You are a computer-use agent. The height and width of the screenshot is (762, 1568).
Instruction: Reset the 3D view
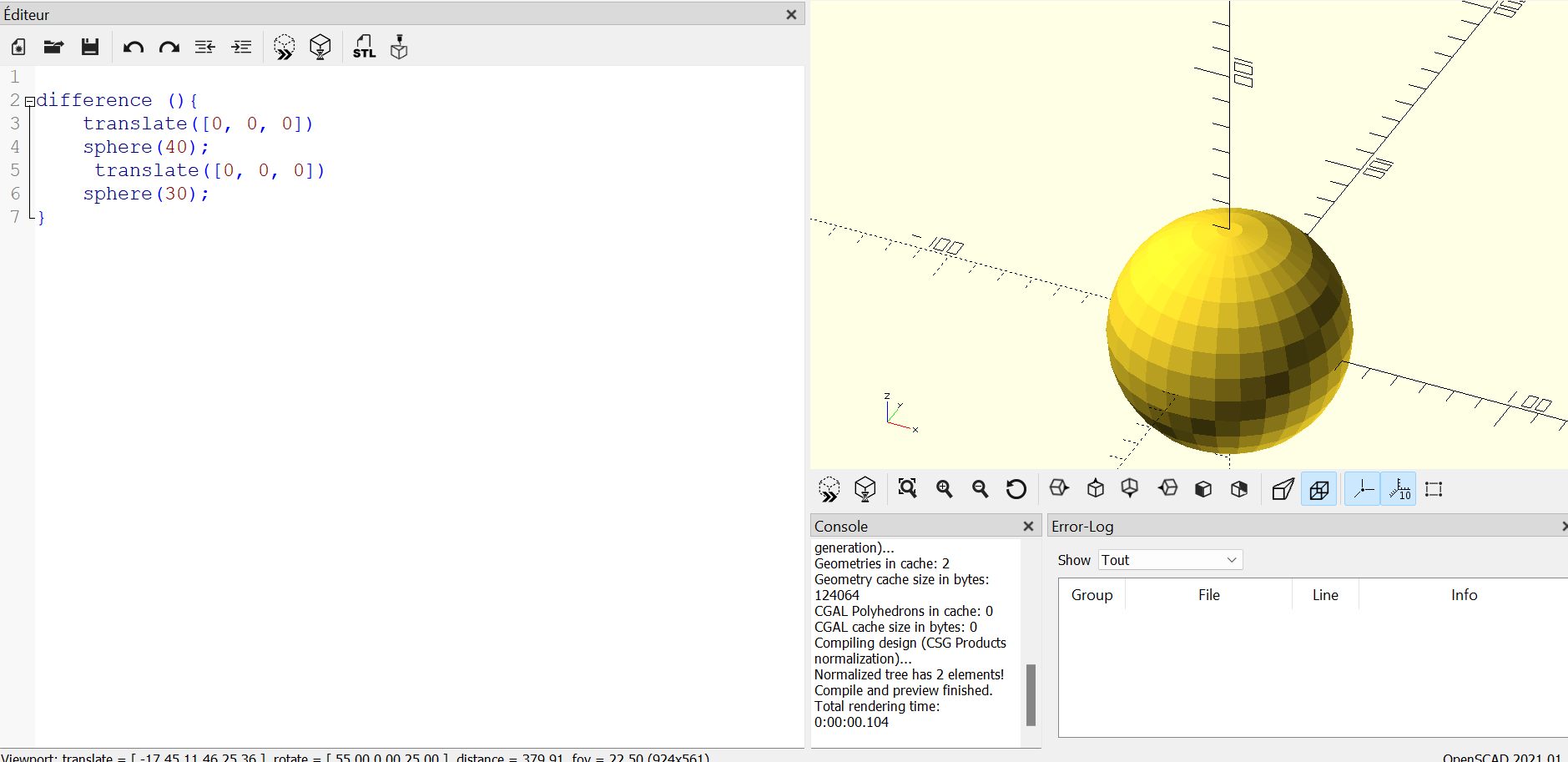click(1016, 489)
